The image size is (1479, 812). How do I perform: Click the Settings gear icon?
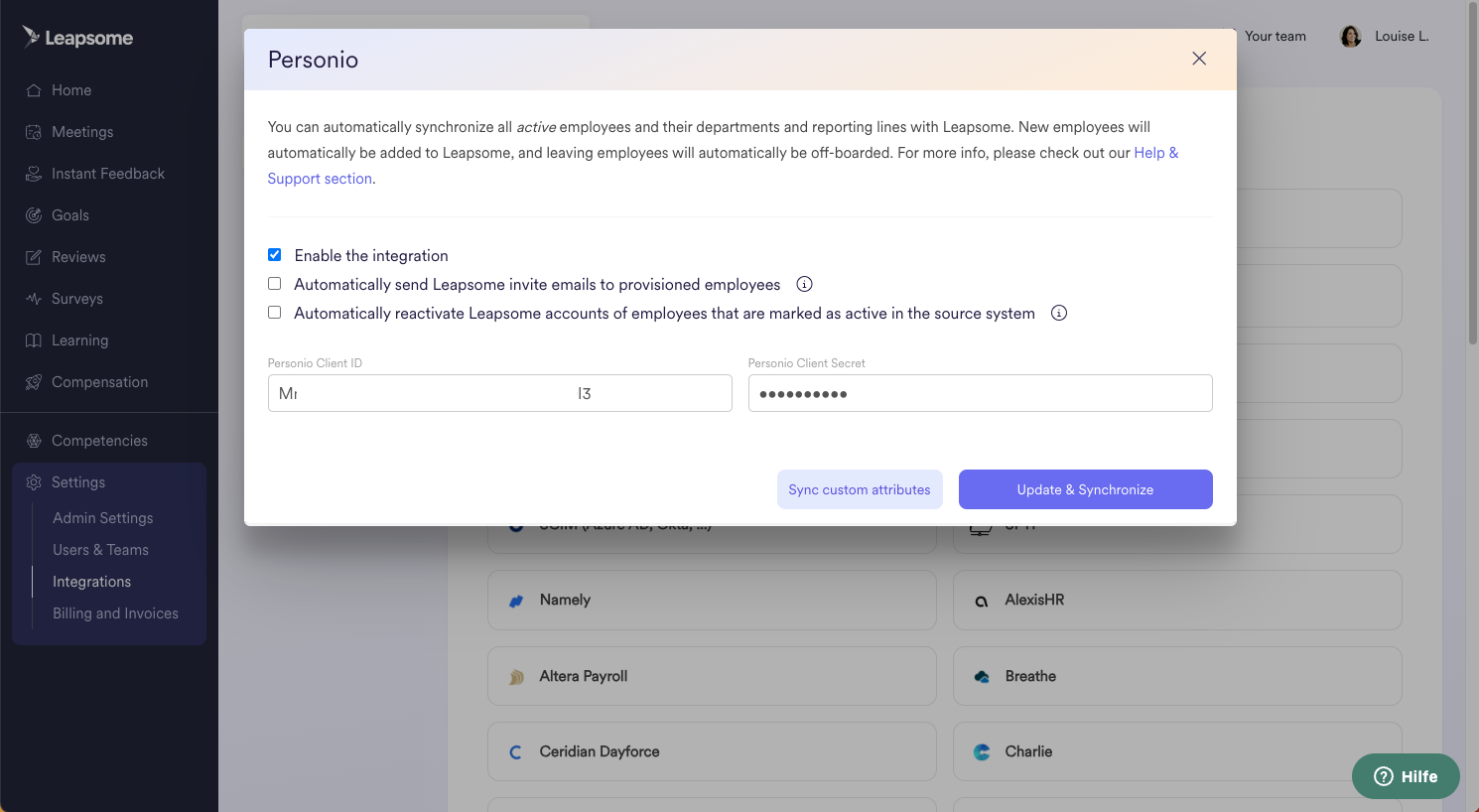tap(34, 482)
